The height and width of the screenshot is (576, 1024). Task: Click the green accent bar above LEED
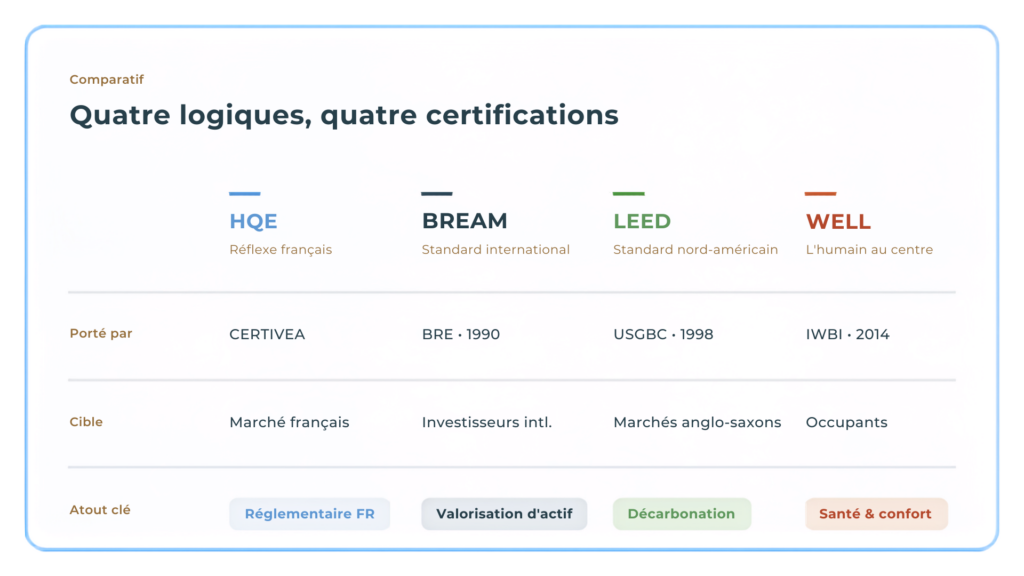[628, 193]
